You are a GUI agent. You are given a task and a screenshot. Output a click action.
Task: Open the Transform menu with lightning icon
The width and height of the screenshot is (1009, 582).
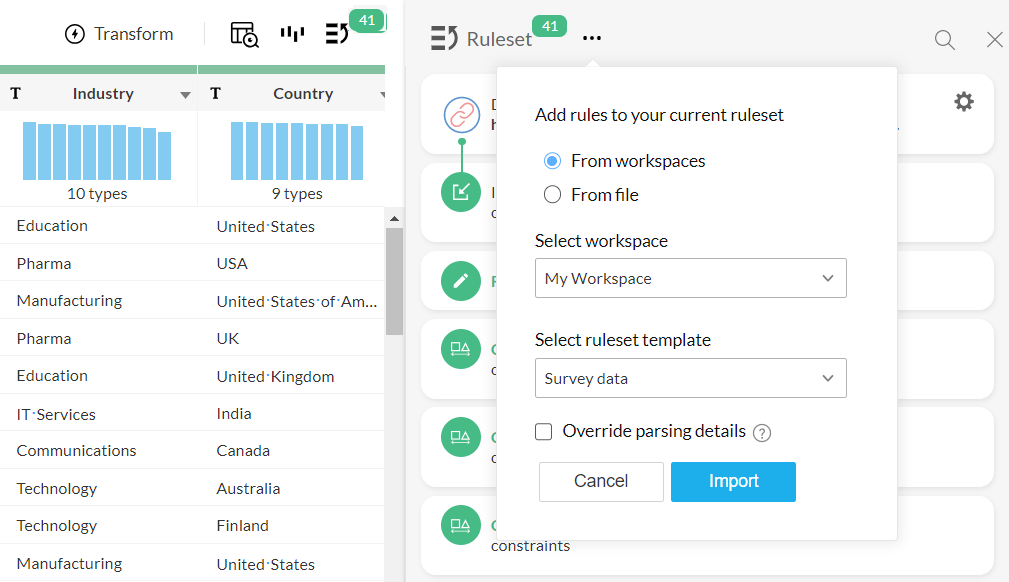[119, 34]
